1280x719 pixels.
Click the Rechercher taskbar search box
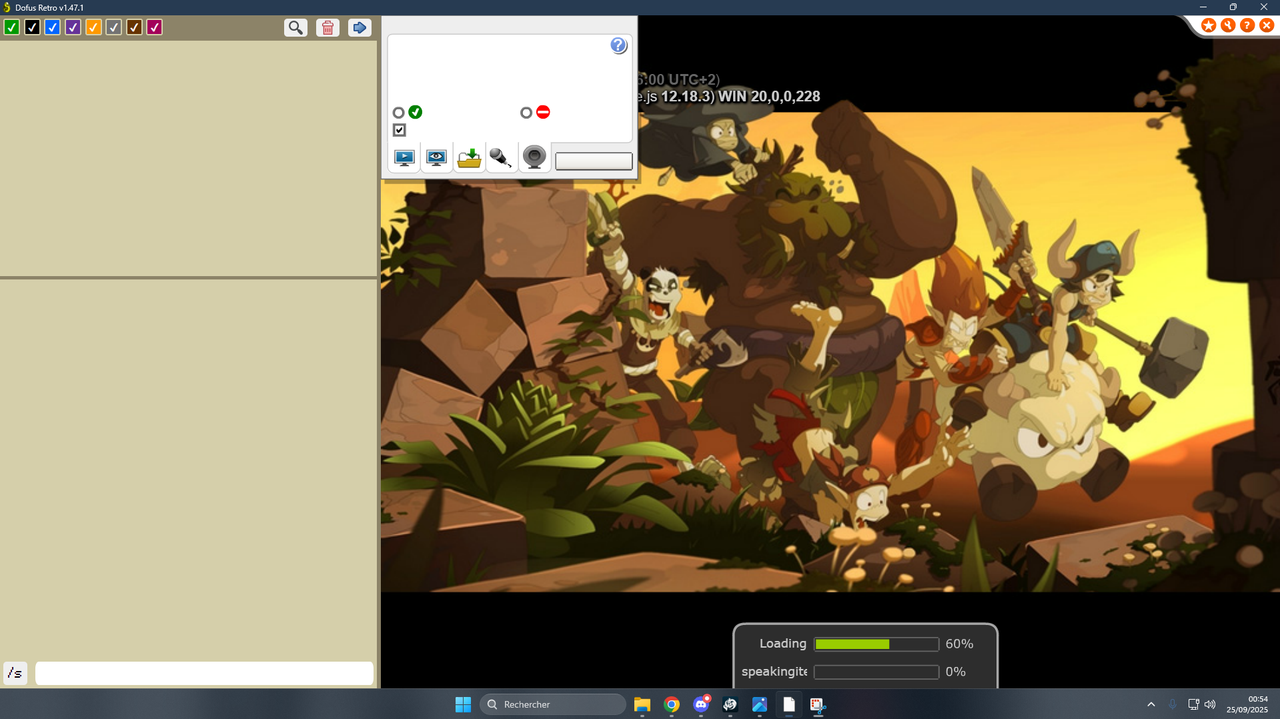pos(553,704)
